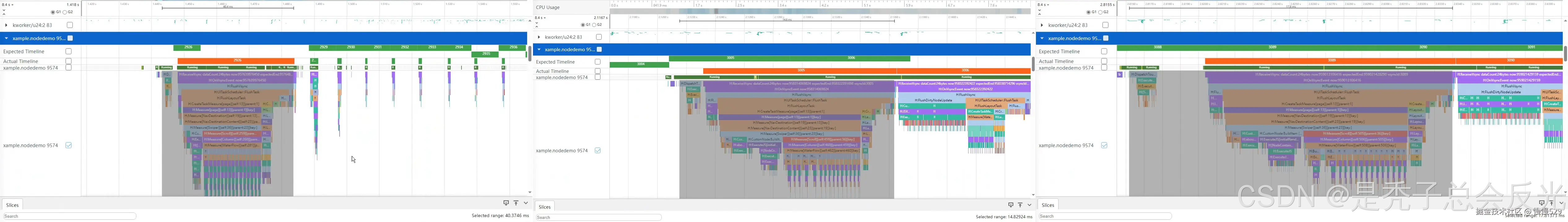Select G1 radio in left panel

click(x=53, y=11)
